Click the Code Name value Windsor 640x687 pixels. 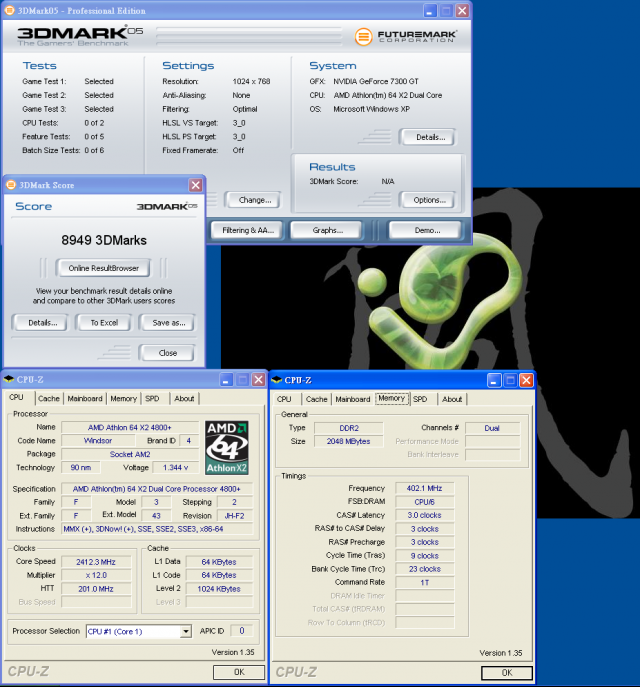click(x=98, y=441)
